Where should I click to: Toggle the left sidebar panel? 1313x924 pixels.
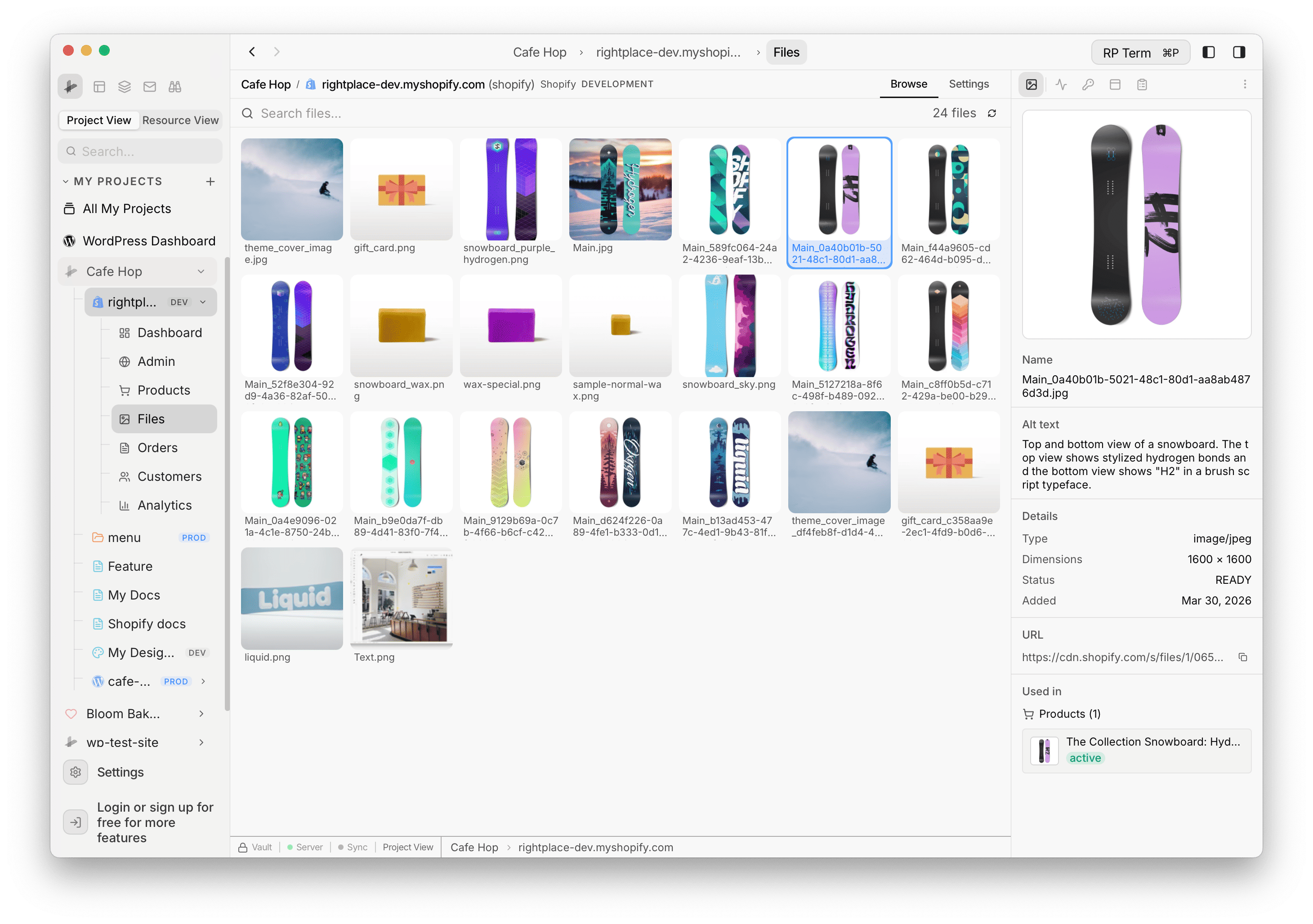1209,52
